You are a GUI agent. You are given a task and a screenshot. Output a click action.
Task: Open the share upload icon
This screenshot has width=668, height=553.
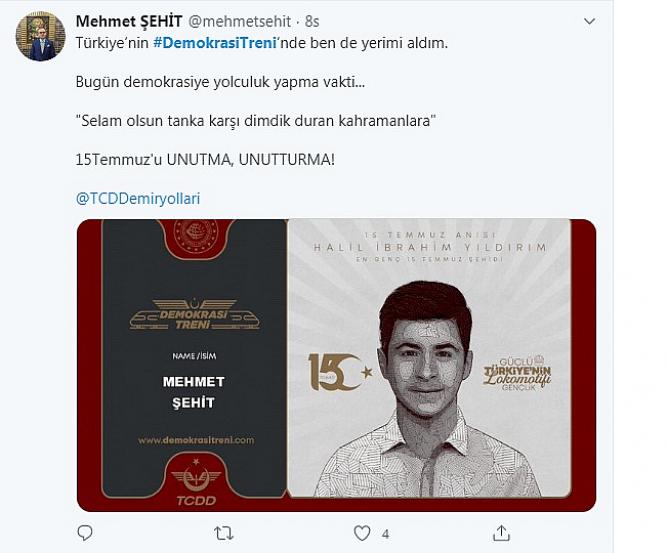coord(501,533)
